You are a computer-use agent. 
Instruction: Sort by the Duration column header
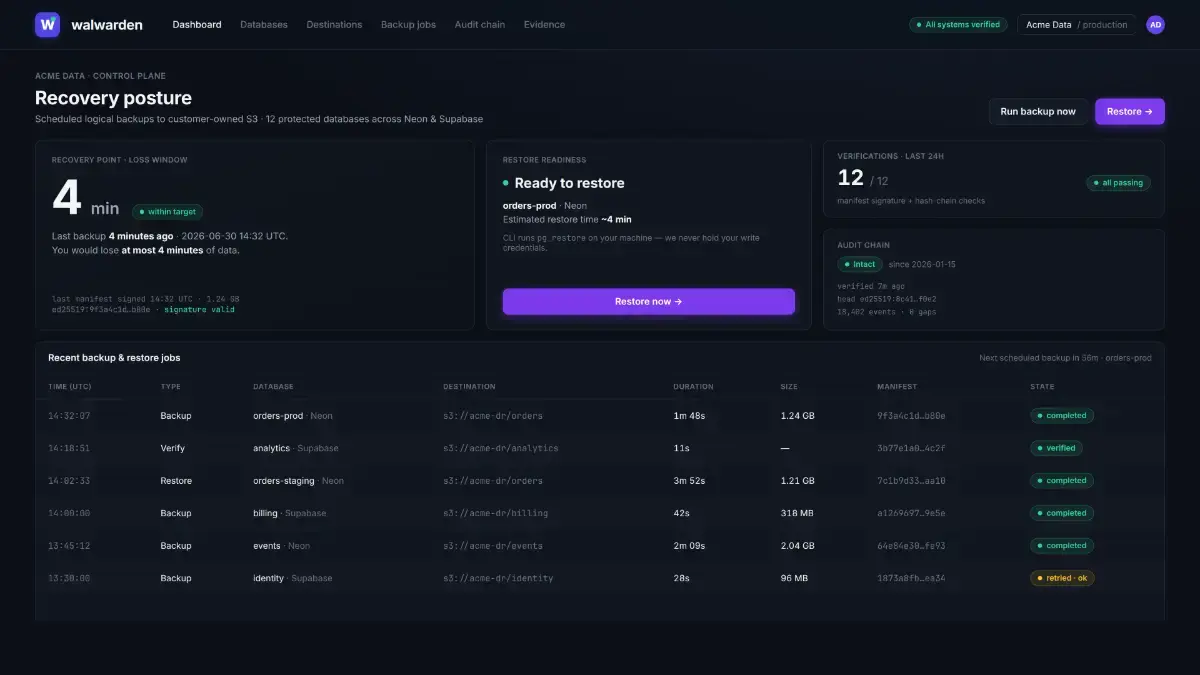click(693, 386)
